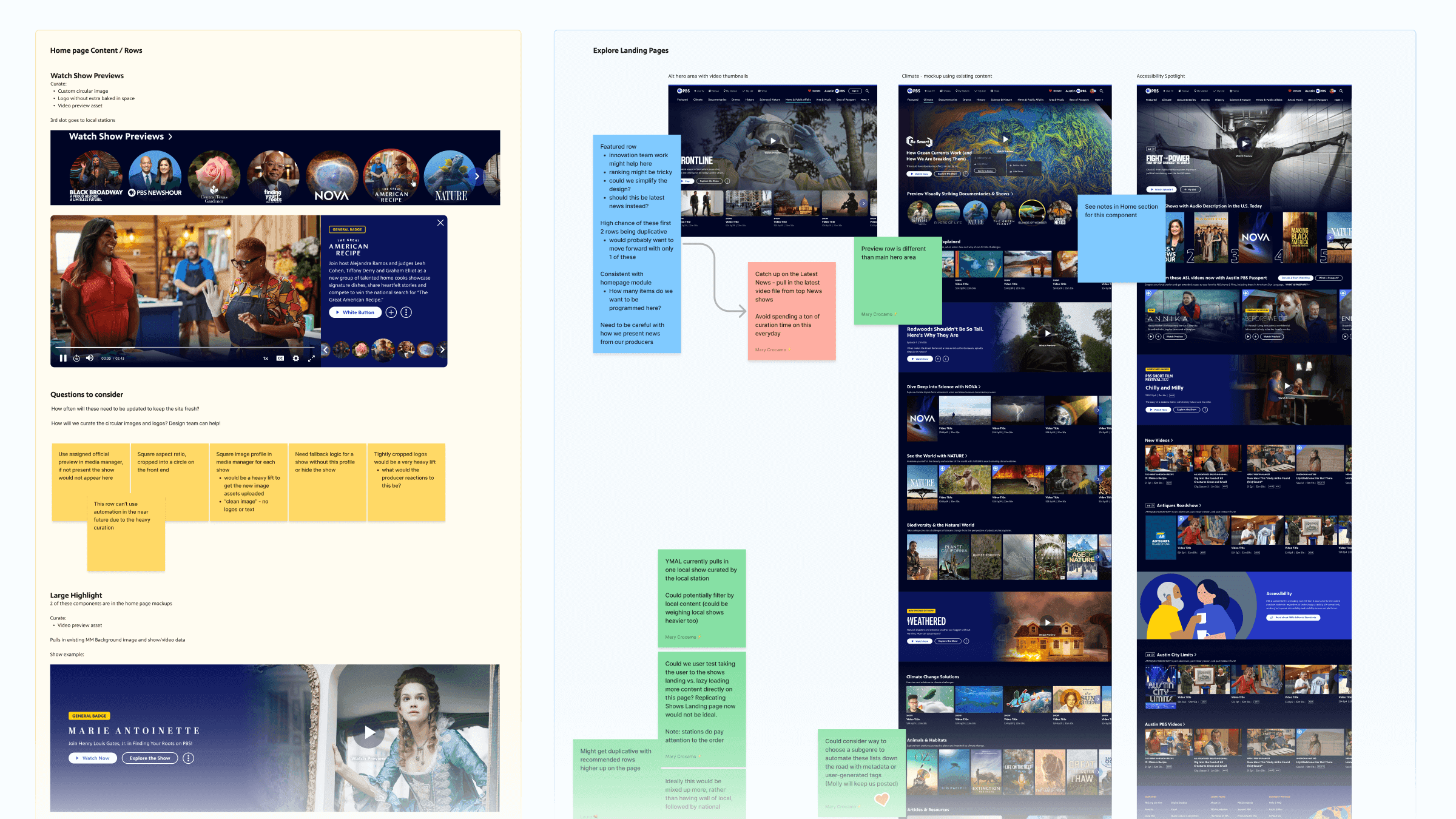Play the Marie Antoinette preview video
Image resolution: width=1456 pixels, height=819 pixels.
(x=369, y=733)
